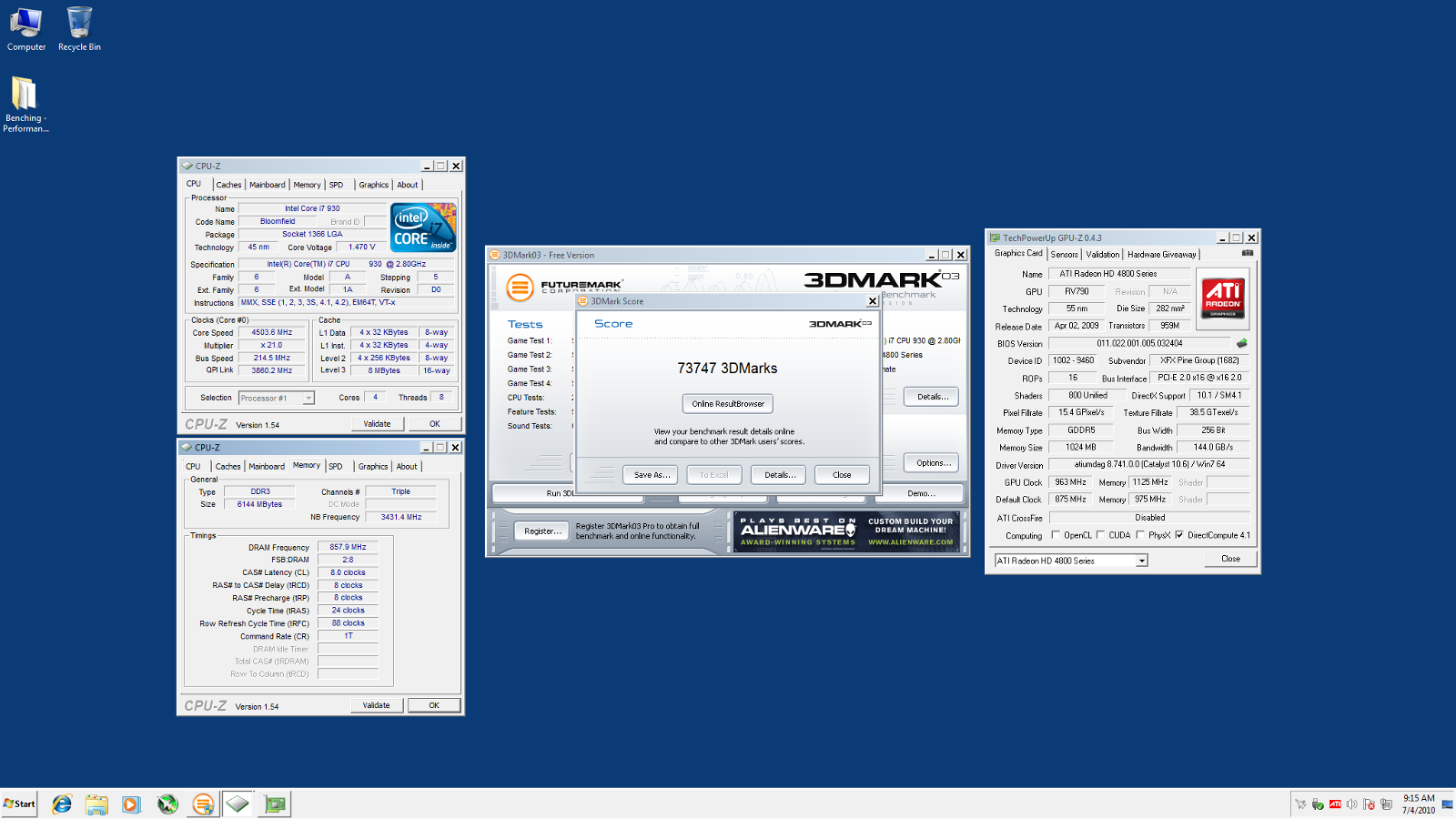Viewport: 1456px width, 819px height.
Task: Click the 73747 3DMarks score text
Action: click(x=727, y=369)
